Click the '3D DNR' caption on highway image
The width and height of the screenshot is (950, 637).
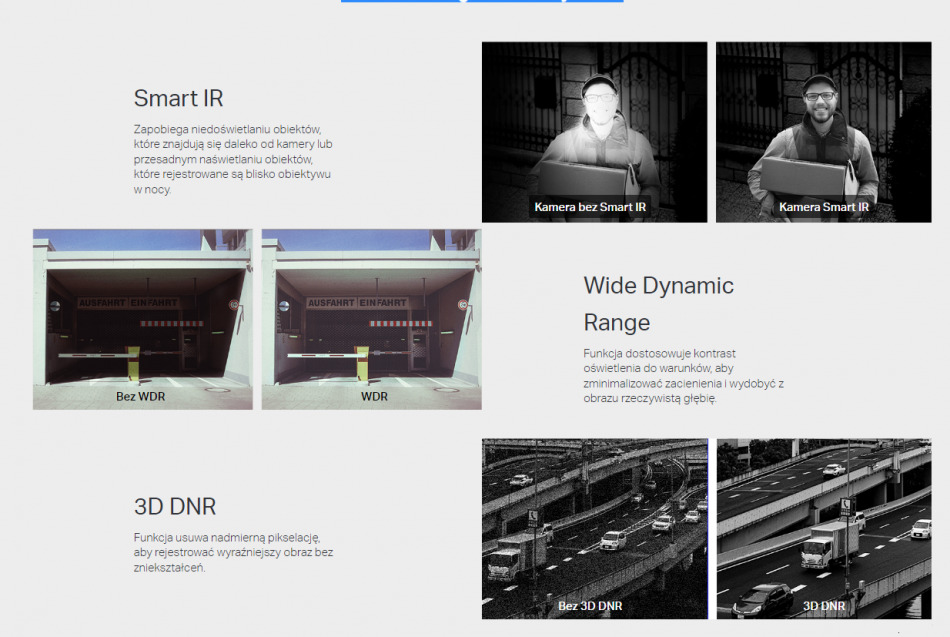(824, 606)
